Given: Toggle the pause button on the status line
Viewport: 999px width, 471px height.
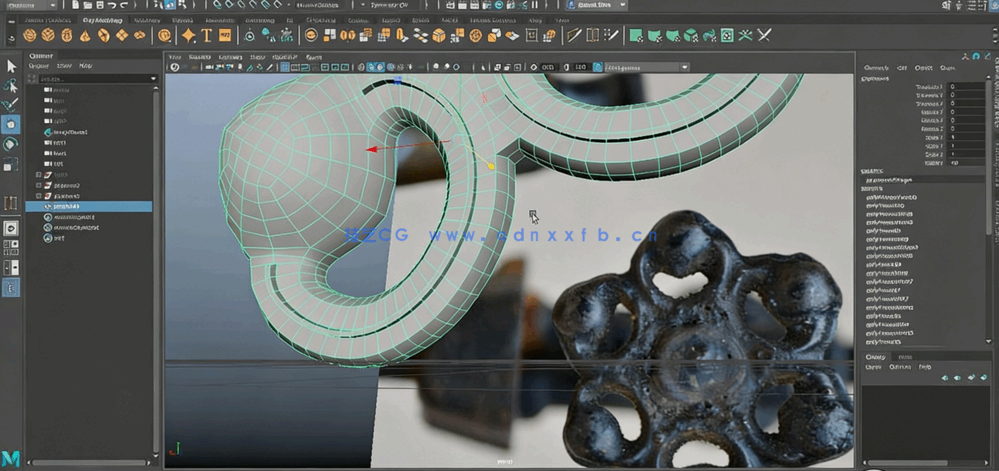Looking at the screenshot, I should (x=535, y=4).
